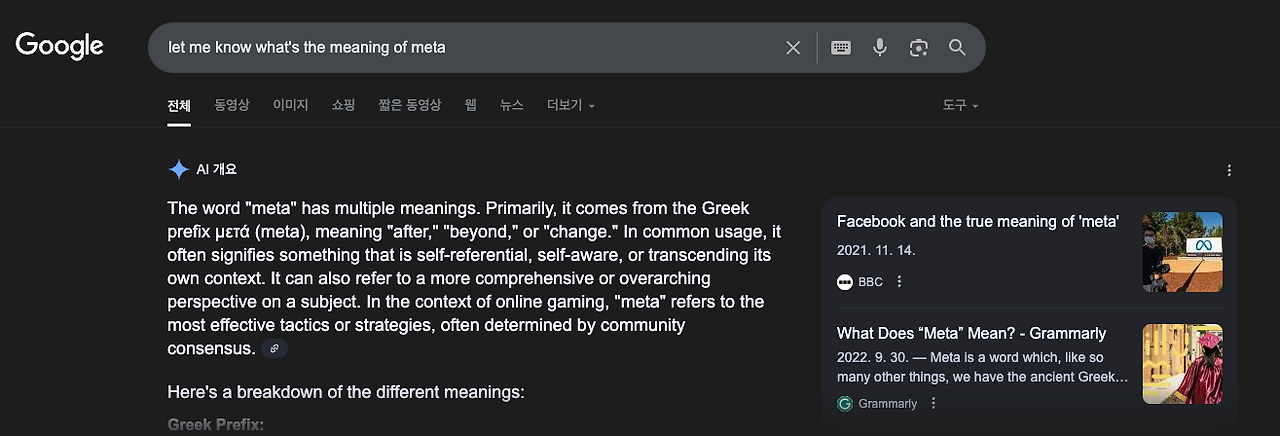Open the 도구 tools dropdown

[x=960, y=105]
